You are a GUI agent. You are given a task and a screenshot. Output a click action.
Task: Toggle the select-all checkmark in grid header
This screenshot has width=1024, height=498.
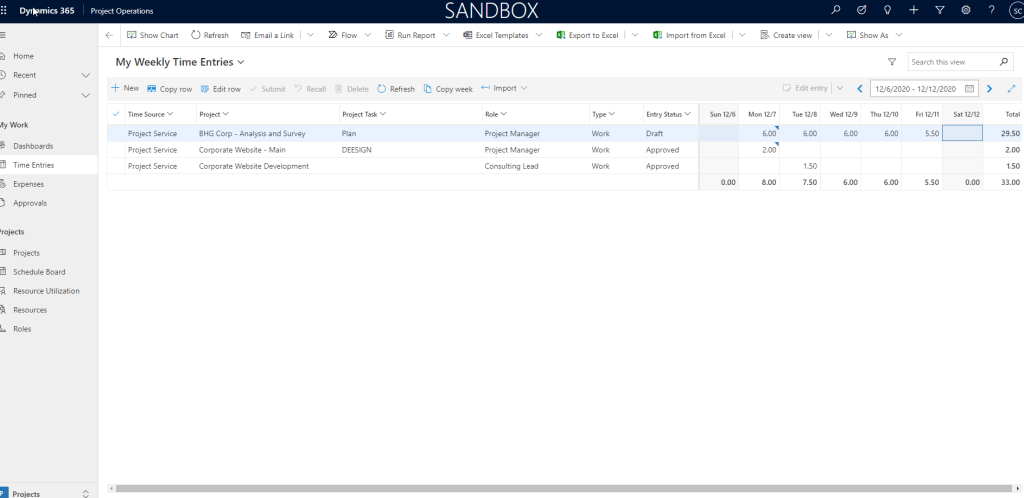click(116, 114)
